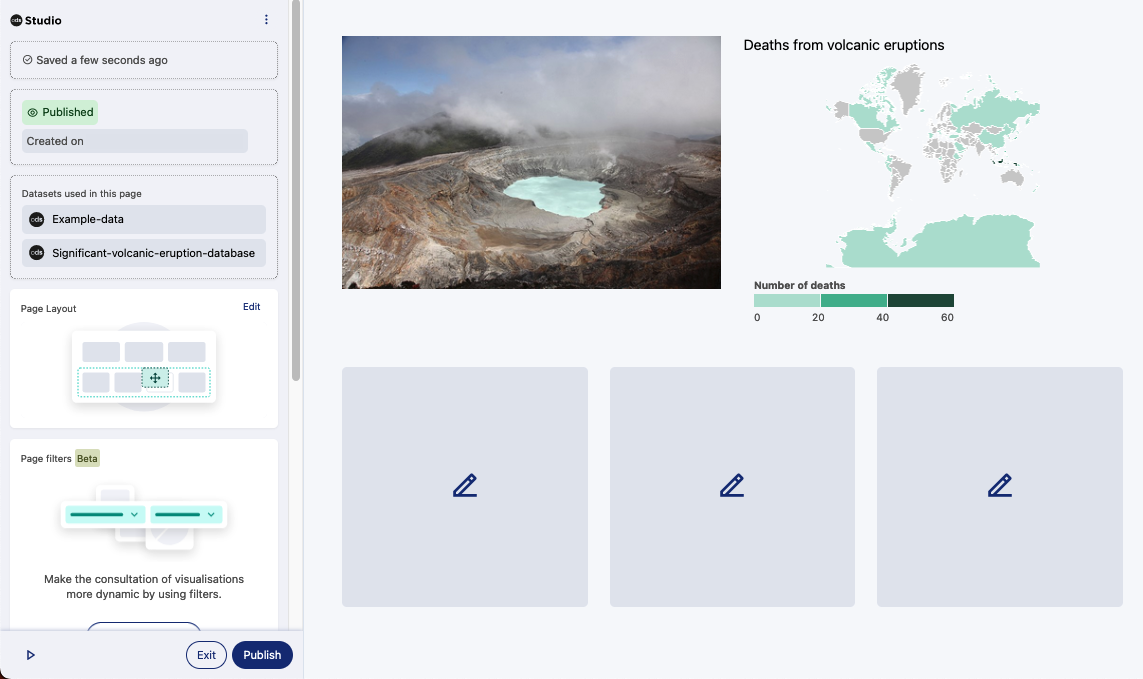Click the Example-data dataset icon
1143x679 pixels.
tap(37, 219)
